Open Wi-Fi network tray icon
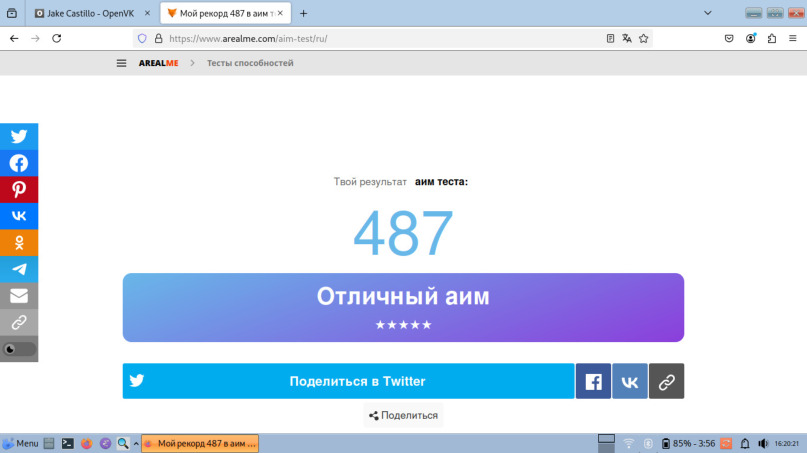 [629, 443]
